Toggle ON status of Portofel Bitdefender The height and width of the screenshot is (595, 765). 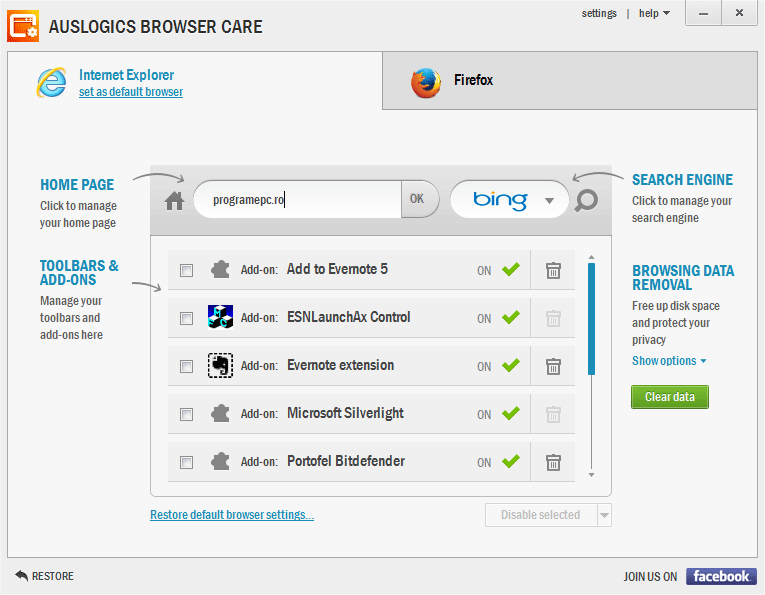(499, 461)
